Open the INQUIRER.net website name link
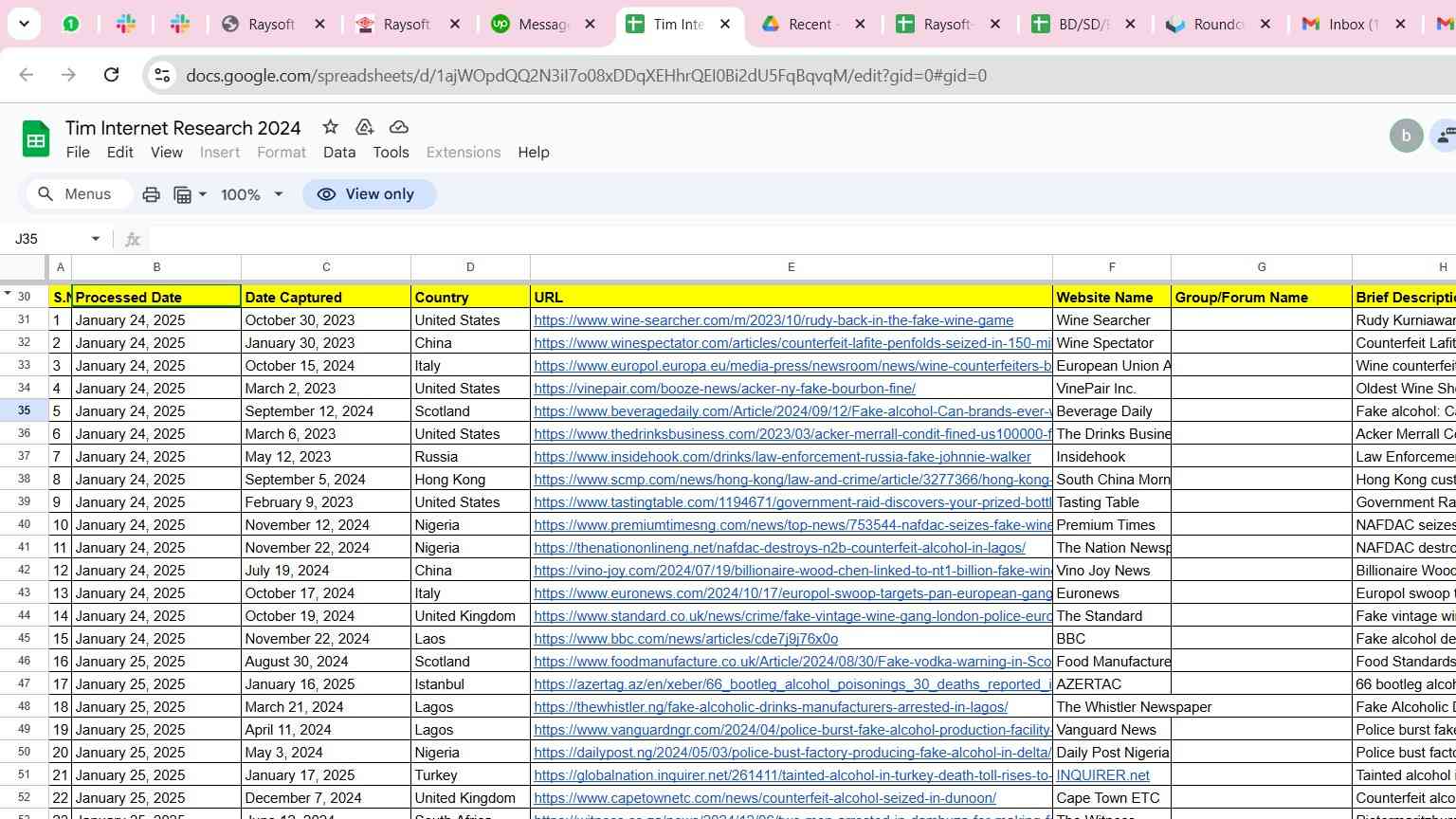1456x819 pixels. [1102, 775]
